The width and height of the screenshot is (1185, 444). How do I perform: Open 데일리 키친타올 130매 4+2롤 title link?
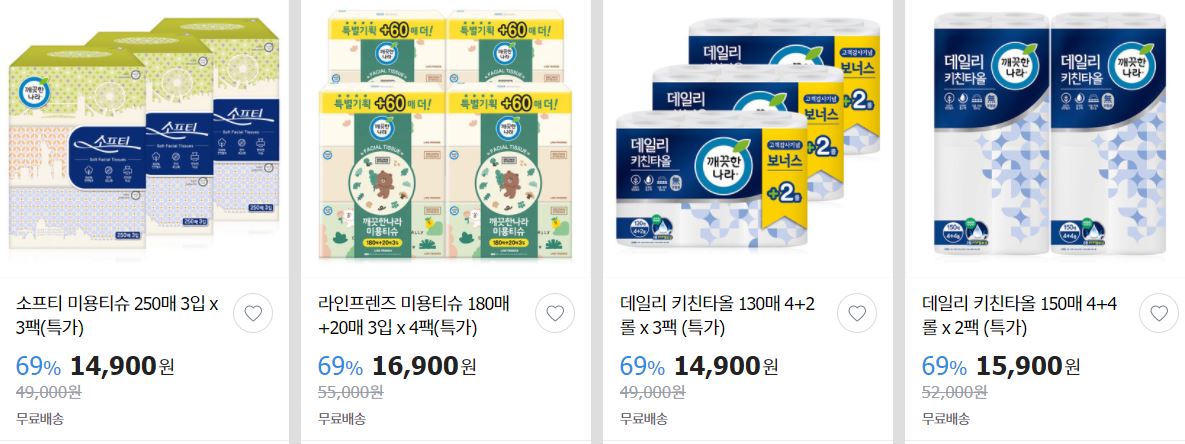pos(717,316)
